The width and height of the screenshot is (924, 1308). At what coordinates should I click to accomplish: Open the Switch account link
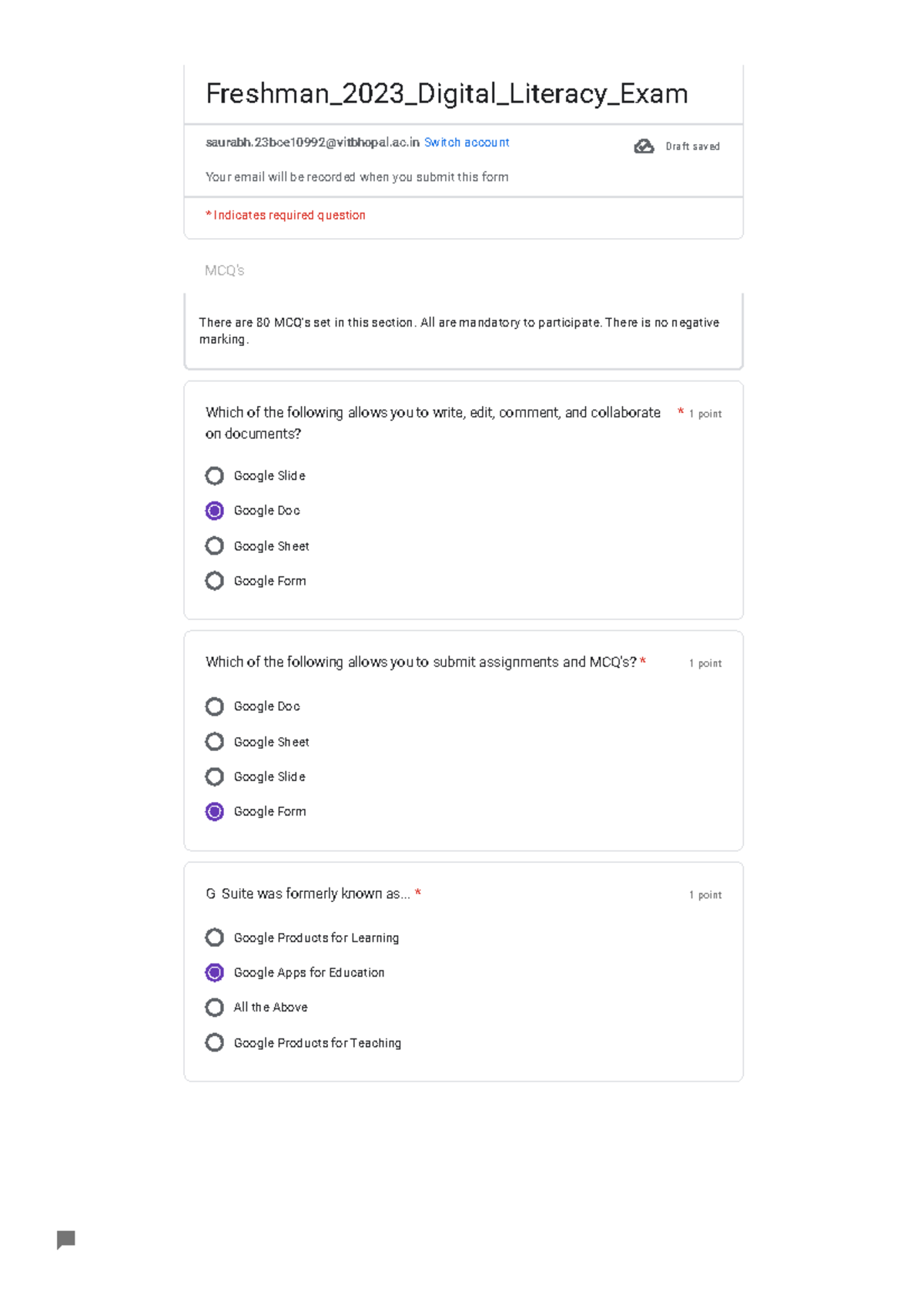466,143
